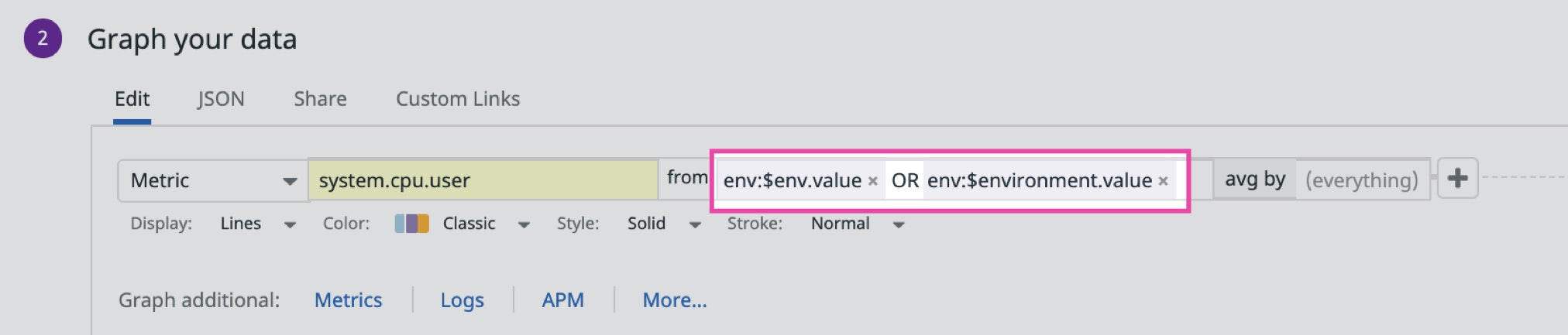Open the Stroke Normal dropdown
The width and height of the screenshot is (1568, 335).
point(899,224)
